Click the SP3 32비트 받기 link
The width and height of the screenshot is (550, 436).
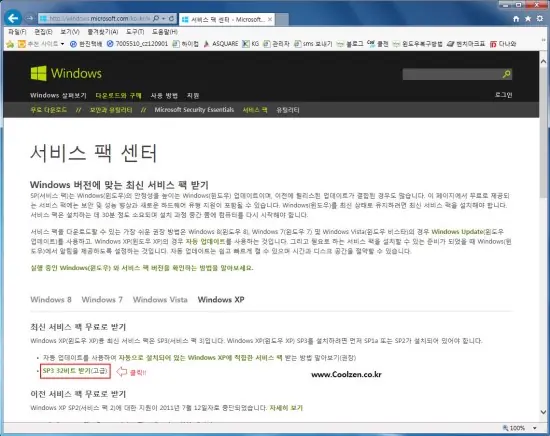(75, 371)
